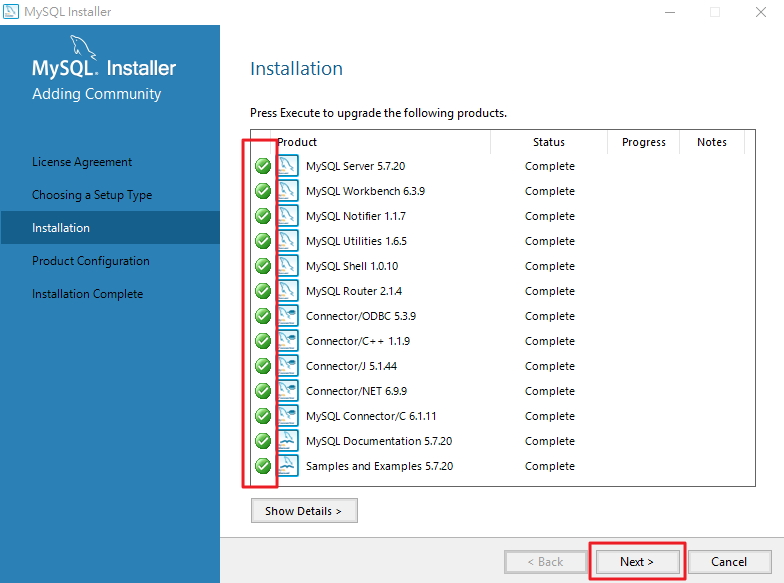784x583 pixels.
Task: Select the Connector/C++ 1.1.9 row text
Action: click(x=358, y=341)
